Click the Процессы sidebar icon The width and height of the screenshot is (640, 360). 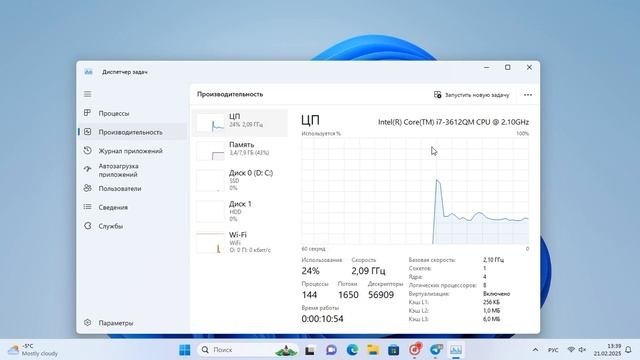(x=87, y=113)
